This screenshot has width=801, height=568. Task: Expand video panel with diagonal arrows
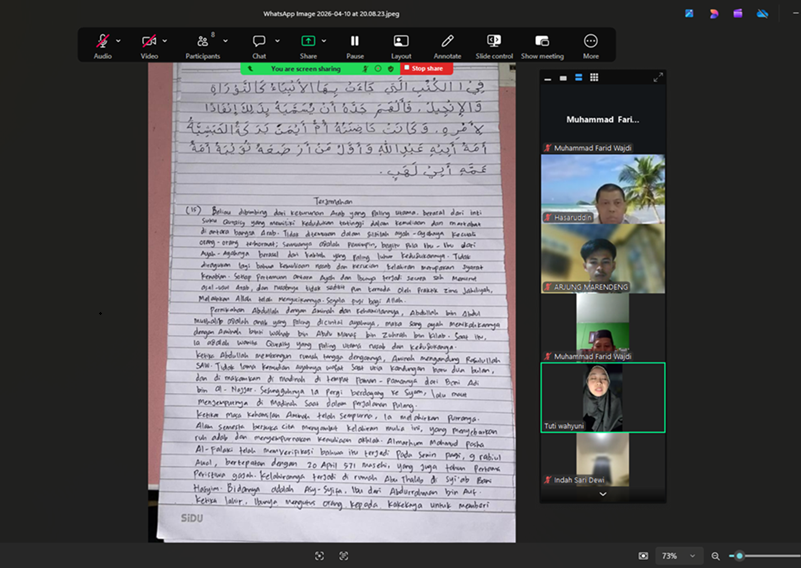pyautogui.click(x=658, y=78)
